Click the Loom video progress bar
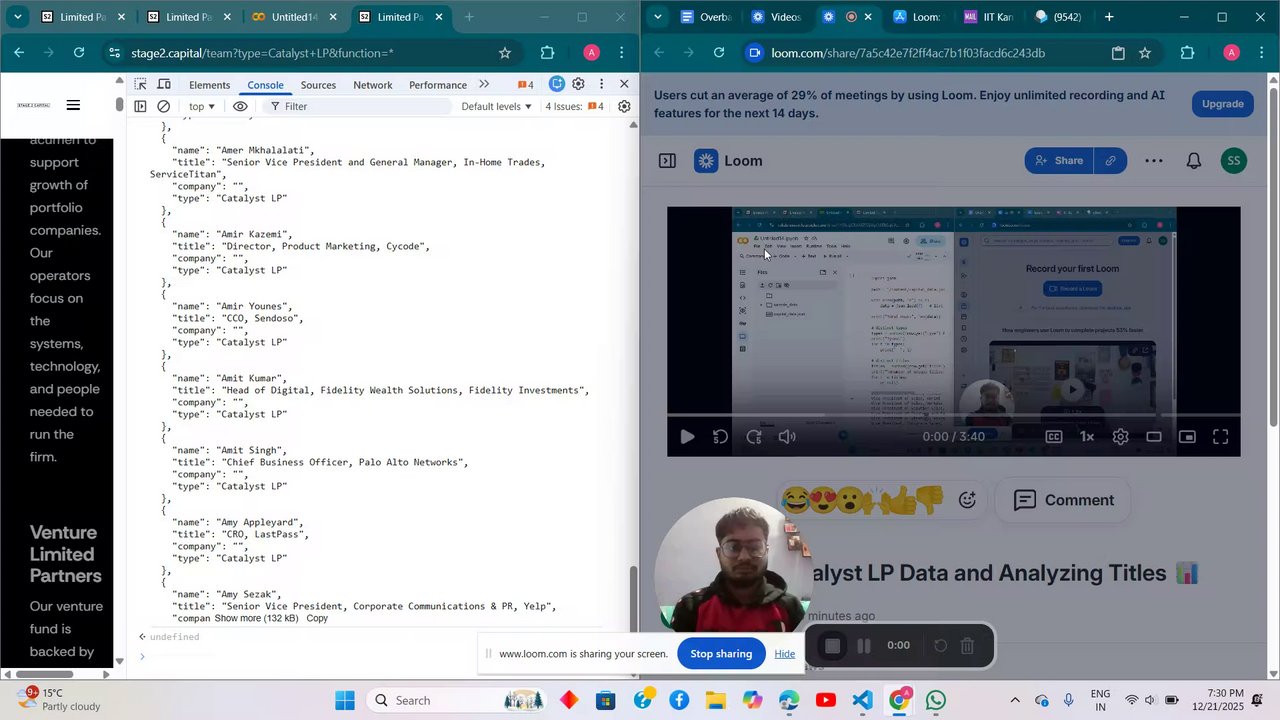 pos(954,415)
